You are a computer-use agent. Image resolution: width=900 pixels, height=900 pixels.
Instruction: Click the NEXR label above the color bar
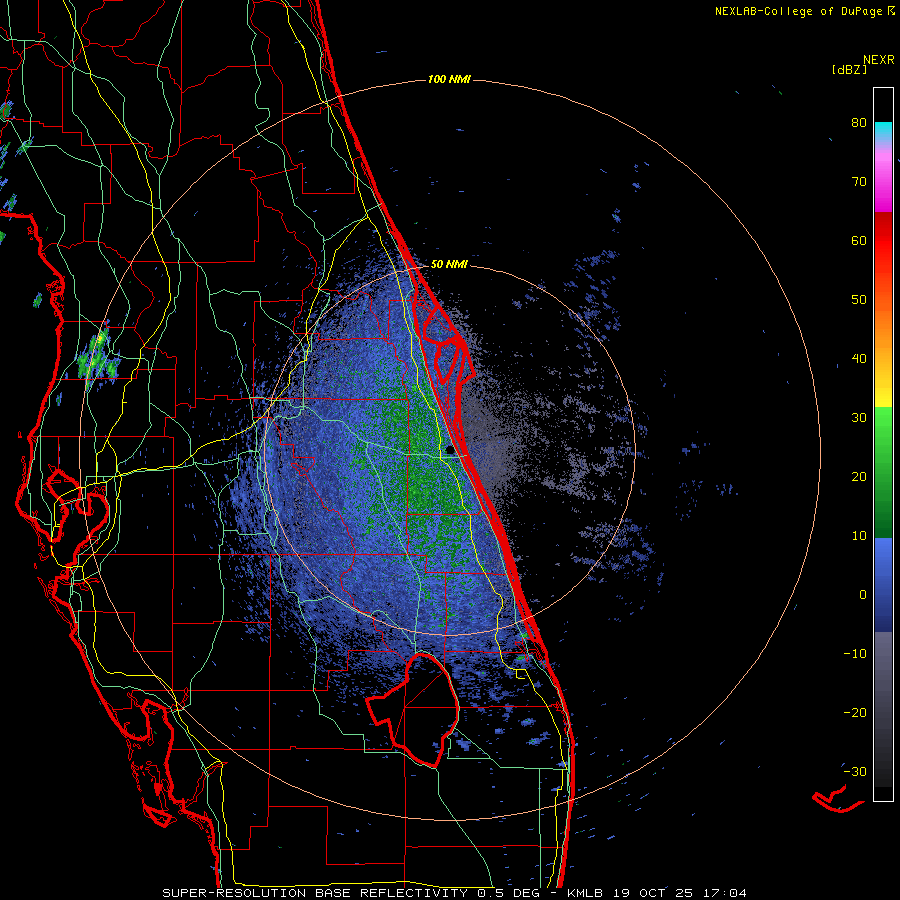tap(879, 60)
